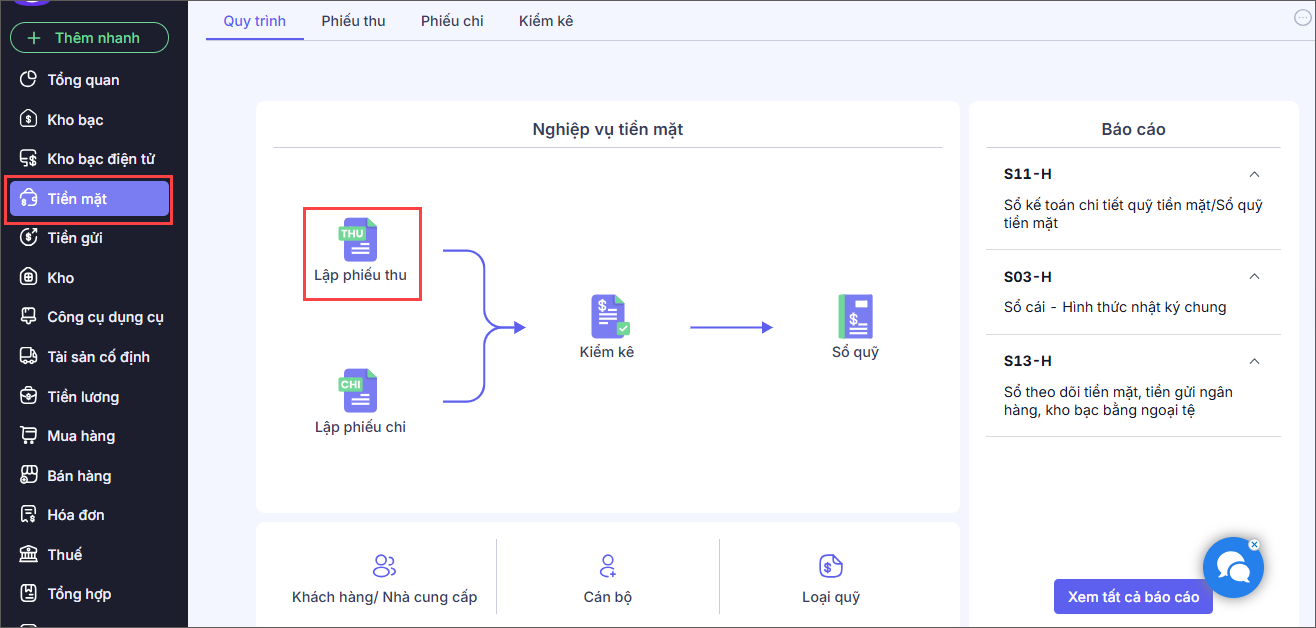Open Sổ theo dõi tiền mặt ngoại tệ report
Screen dimensions: 1316x628
point(1118,400)
